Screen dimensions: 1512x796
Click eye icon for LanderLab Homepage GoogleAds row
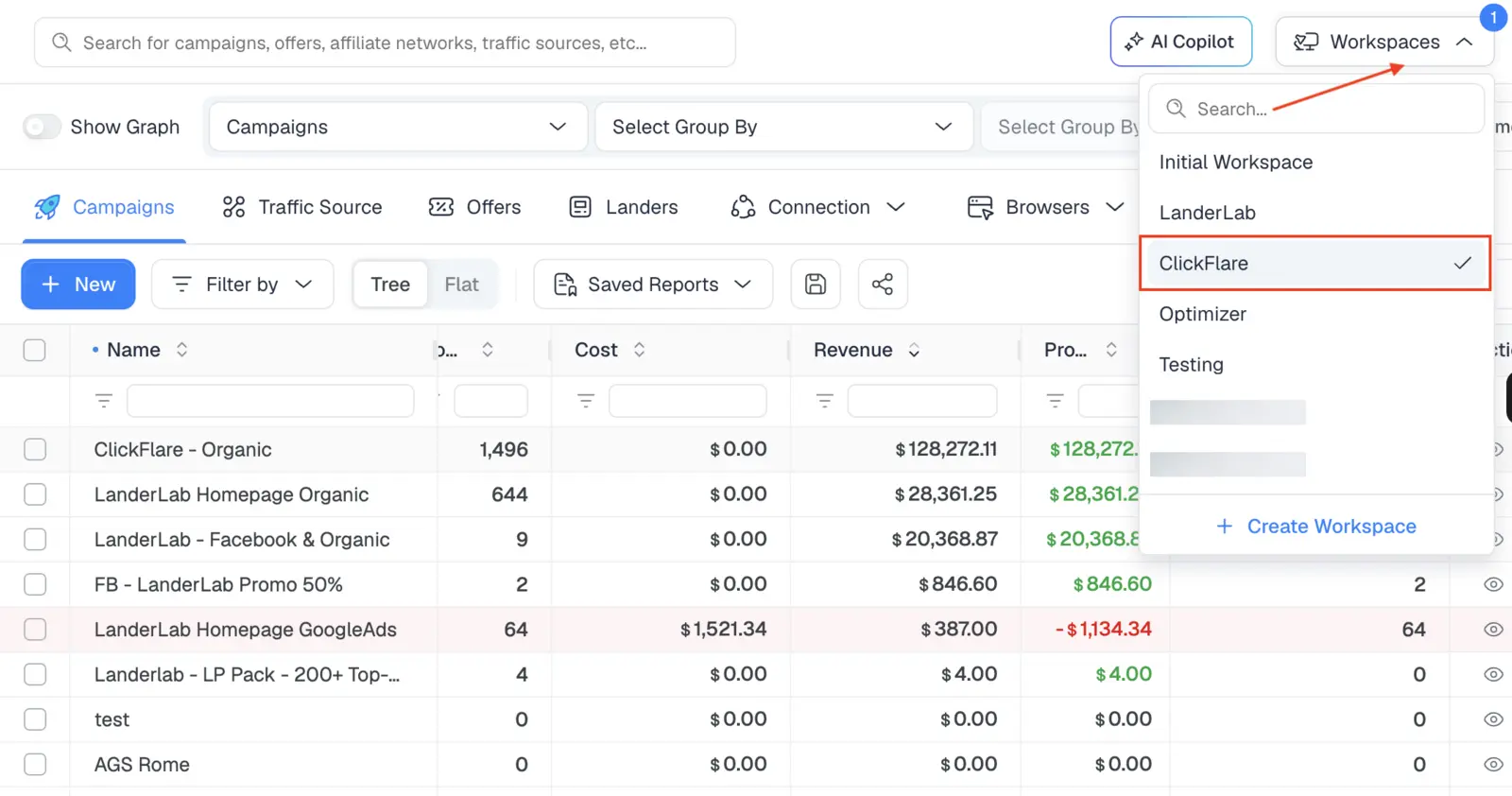click(x=1493, y=630)
